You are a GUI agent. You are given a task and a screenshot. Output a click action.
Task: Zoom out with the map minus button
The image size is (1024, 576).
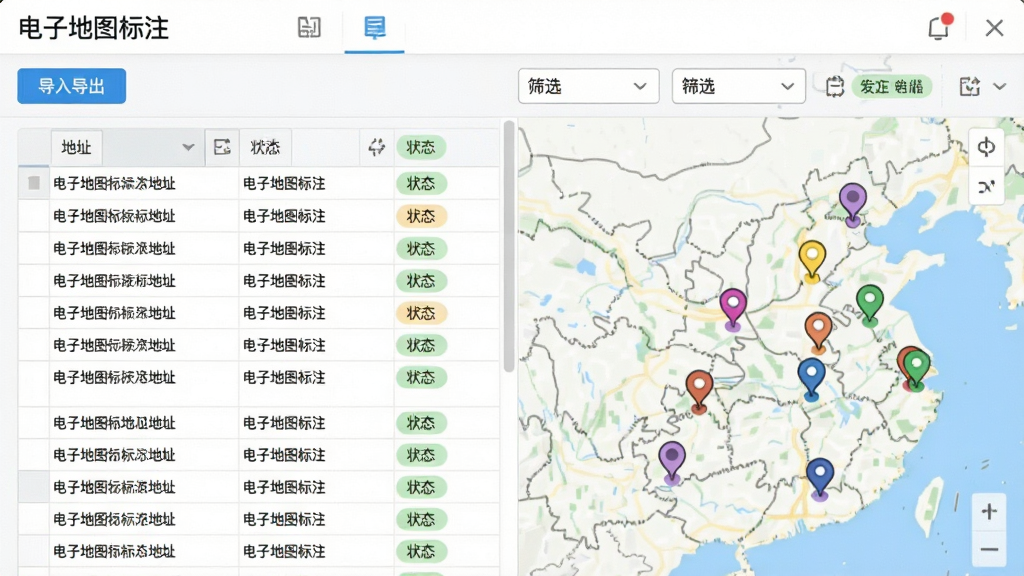(x=989, y=550)
